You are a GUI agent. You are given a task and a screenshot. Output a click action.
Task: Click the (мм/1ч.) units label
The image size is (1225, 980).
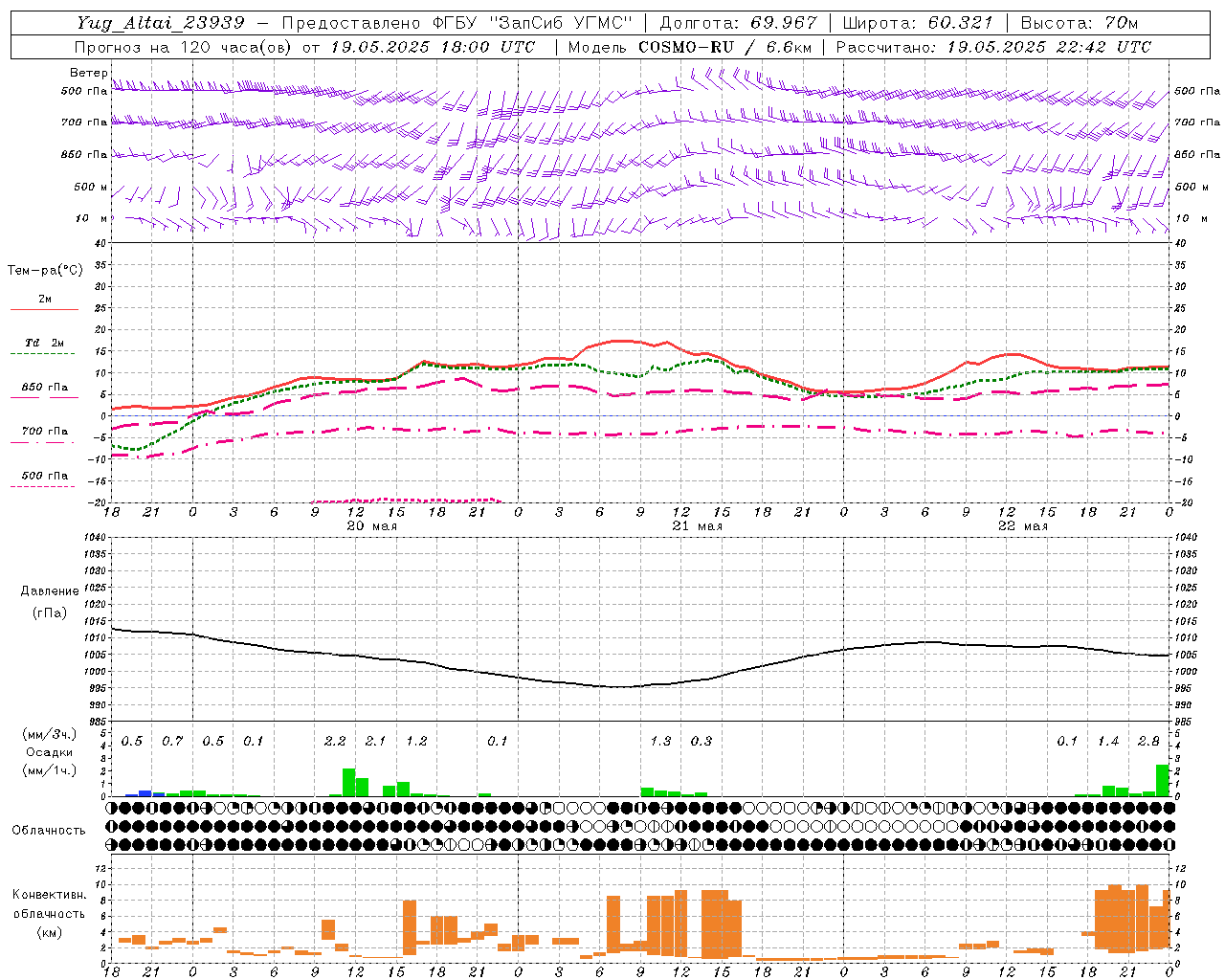tap(50, 770)
